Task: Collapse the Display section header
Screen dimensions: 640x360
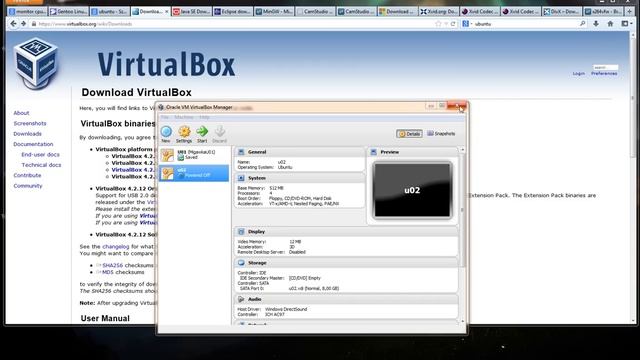Action: [x=347, y=231]
